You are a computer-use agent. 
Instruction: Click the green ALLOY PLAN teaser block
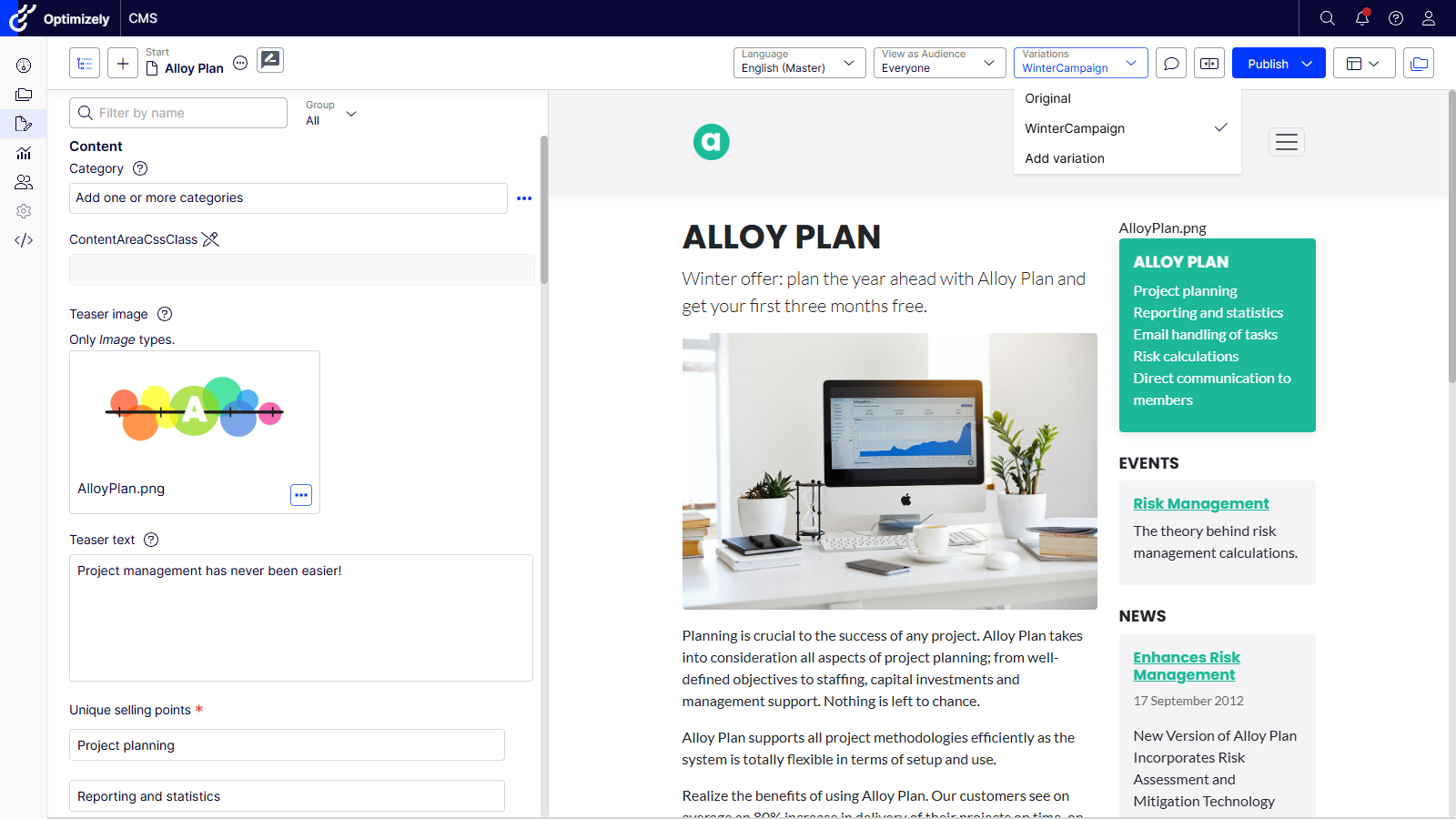(x=1218, y=335)
